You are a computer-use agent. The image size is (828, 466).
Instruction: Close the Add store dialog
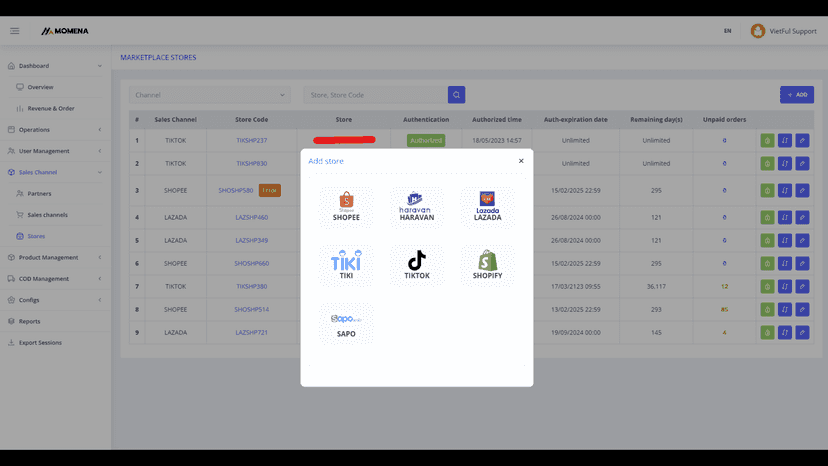point(521,161)
